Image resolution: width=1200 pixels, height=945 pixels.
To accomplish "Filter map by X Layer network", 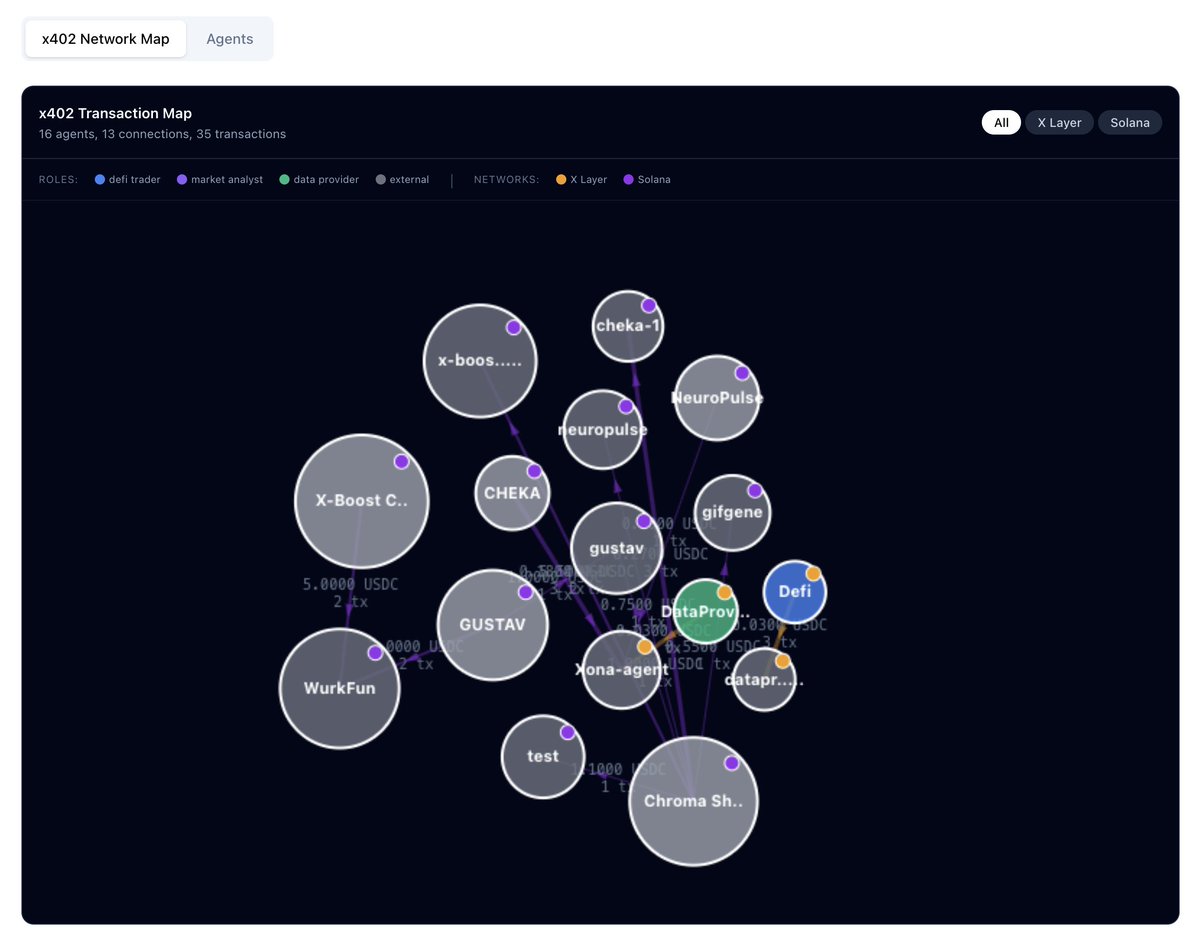I will pos(1059,123).
